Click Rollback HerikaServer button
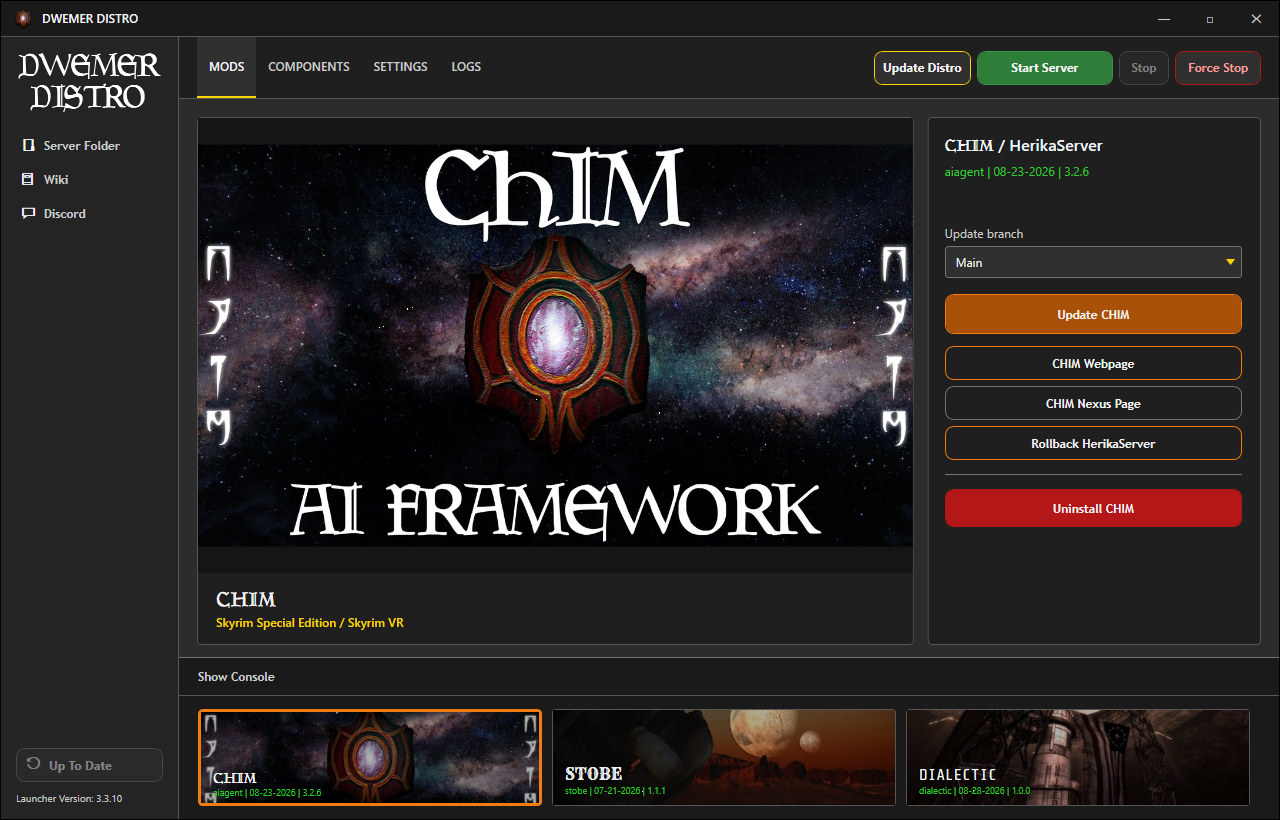 point(1093,443)
